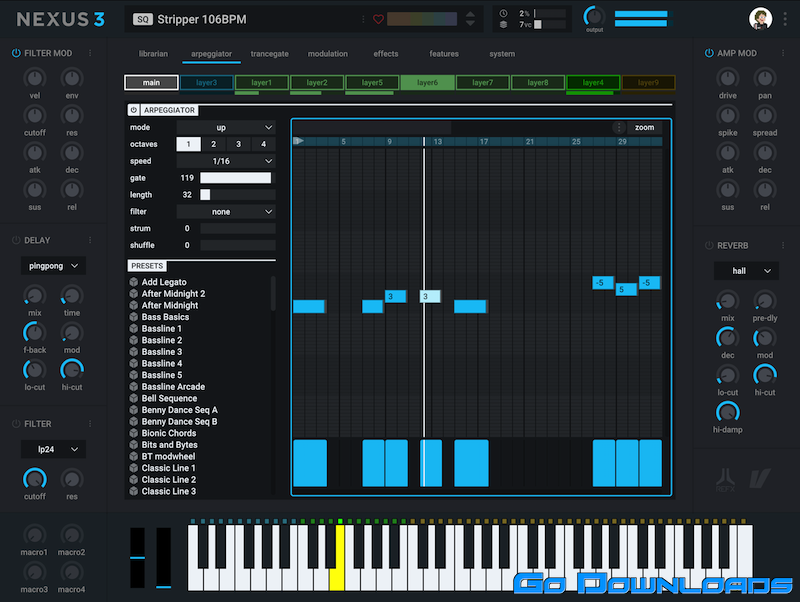Image resolution: width=800 pixels, height=602 pixels.
Task: Click the sequencer start marker flag
Action: [x=299, y=141]
